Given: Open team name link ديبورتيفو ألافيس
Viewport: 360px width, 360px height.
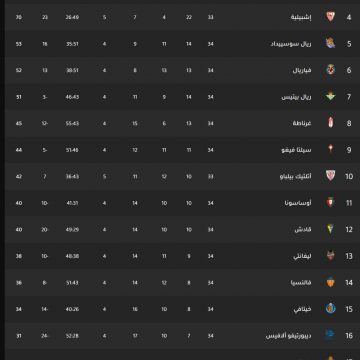Looking at the screenshot, I should click(x=289, y=336).
